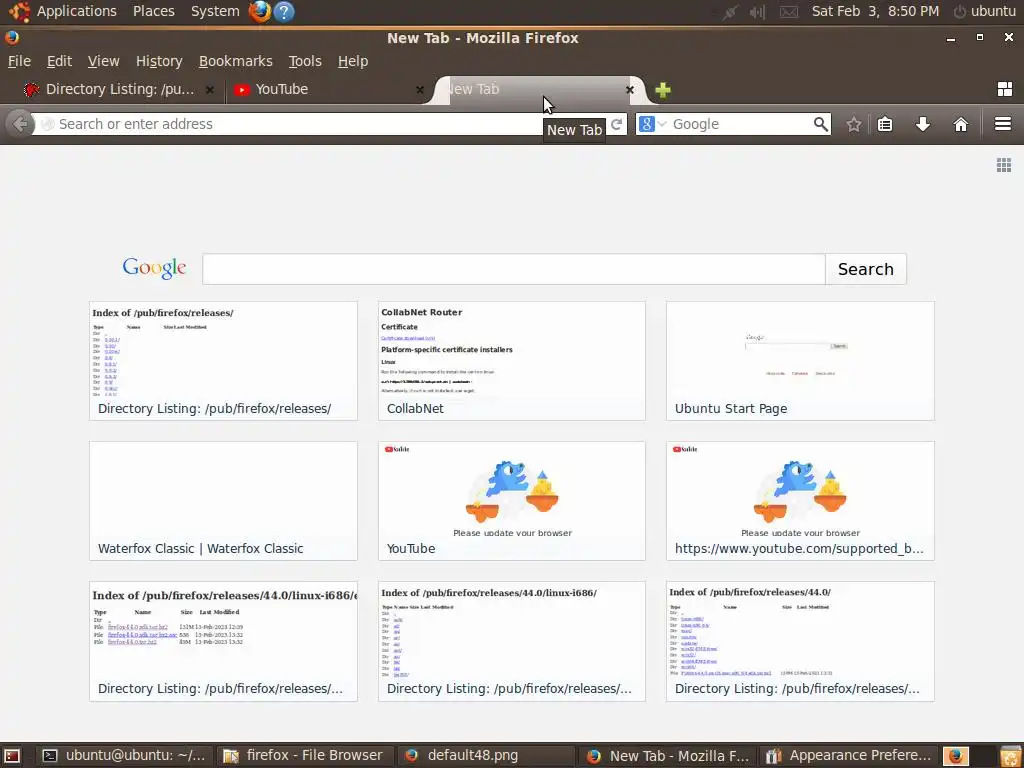The width and height of the screenshot is (1024, 768).
Task: Open the mail envelope indicator
Action: (x=789, y=12)
